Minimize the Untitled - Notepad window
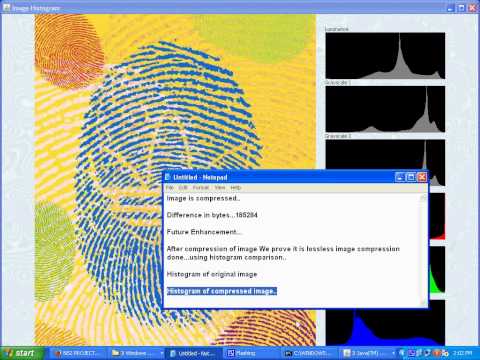The height and width of the screenshot is (360, 480). point(400,177)
